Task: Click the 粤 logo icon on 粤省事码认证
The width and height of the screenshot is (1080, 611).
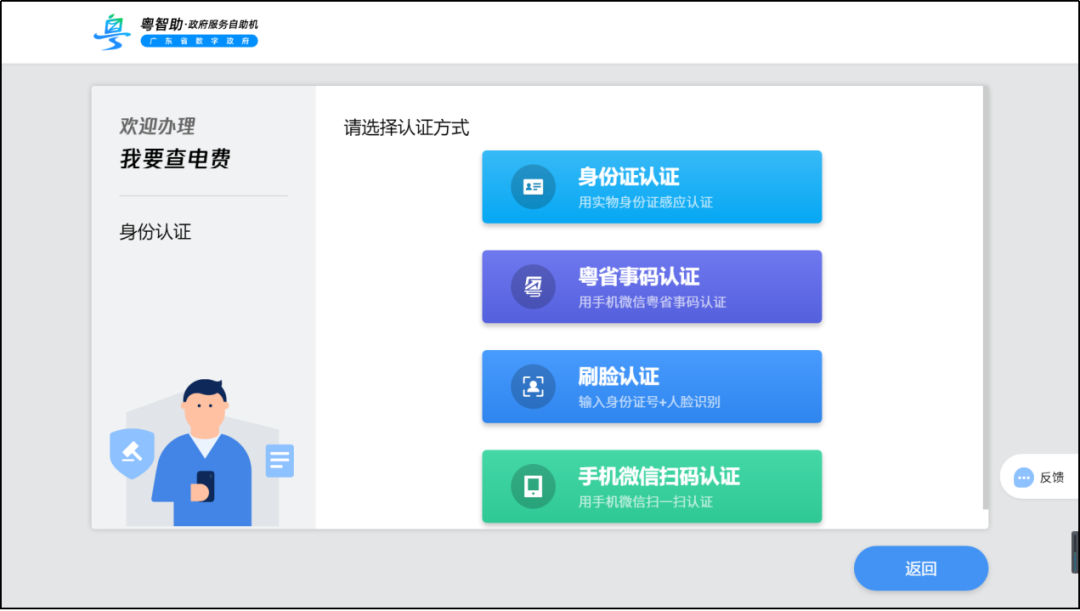Action: click(531, 287)
